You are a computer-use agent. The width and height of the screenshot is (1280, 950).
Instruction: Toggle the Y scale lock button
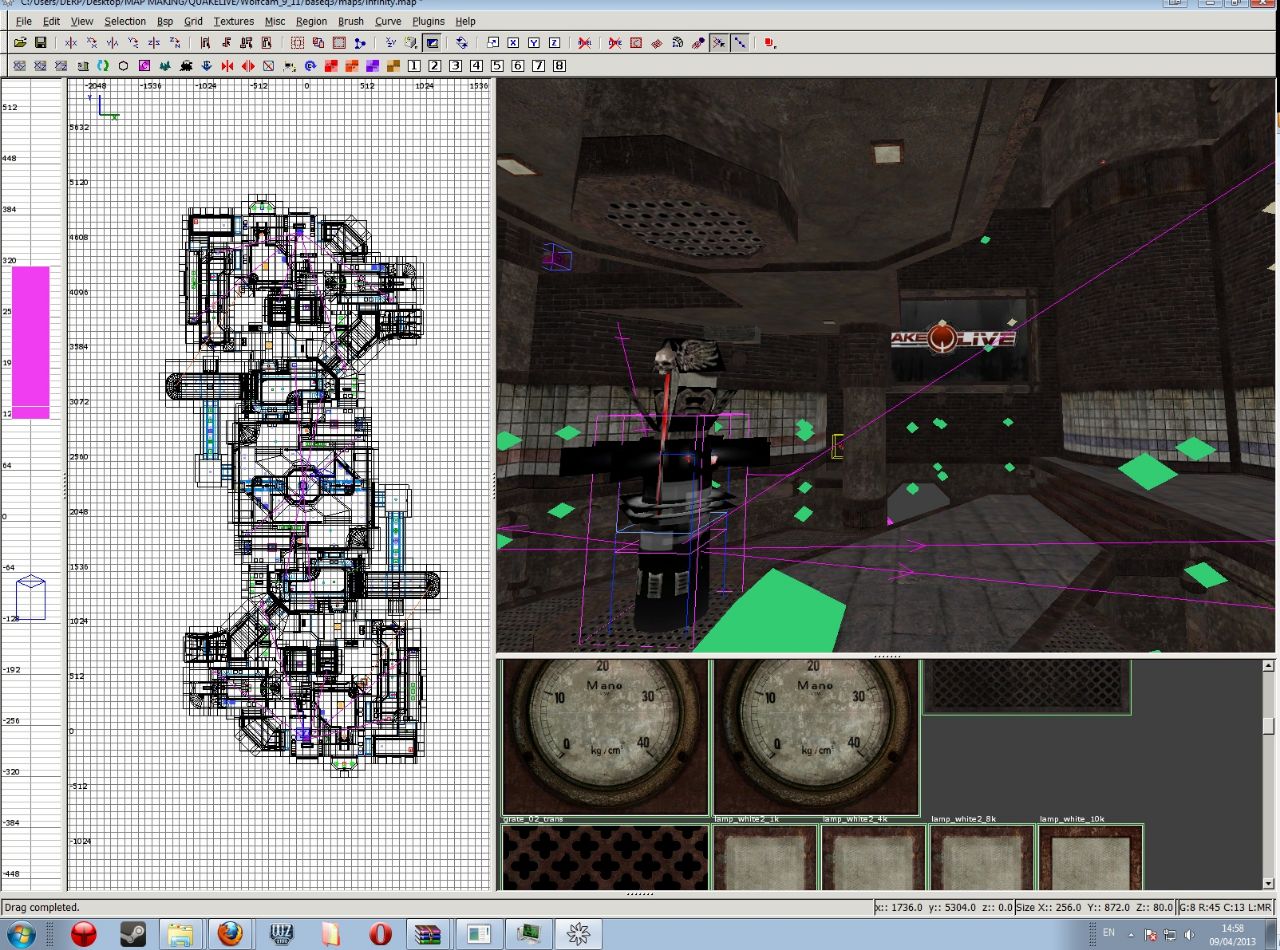[x=534, y=43]
